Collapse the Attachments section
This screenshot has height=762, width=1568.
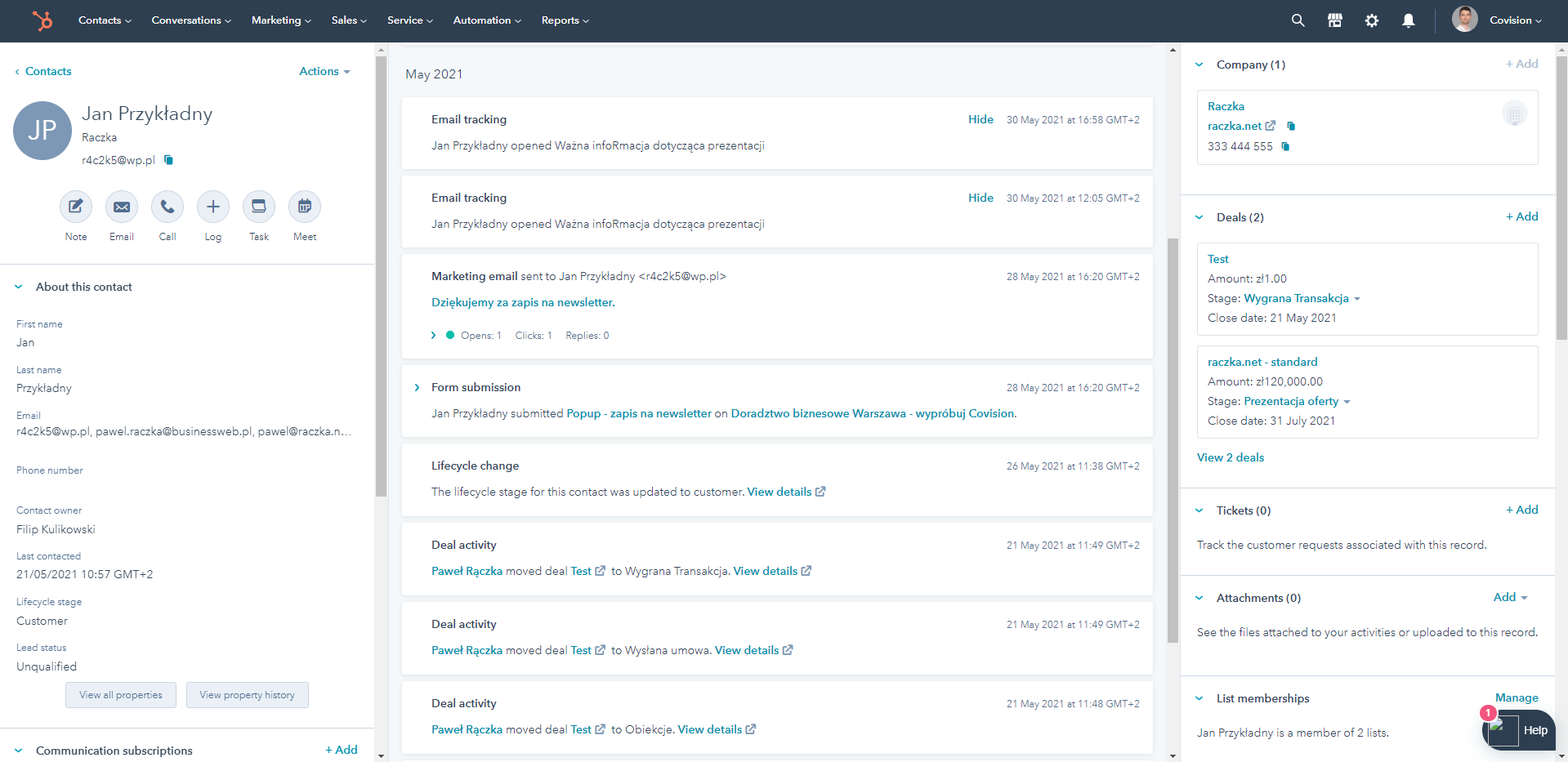click(x=1199, y=598)
